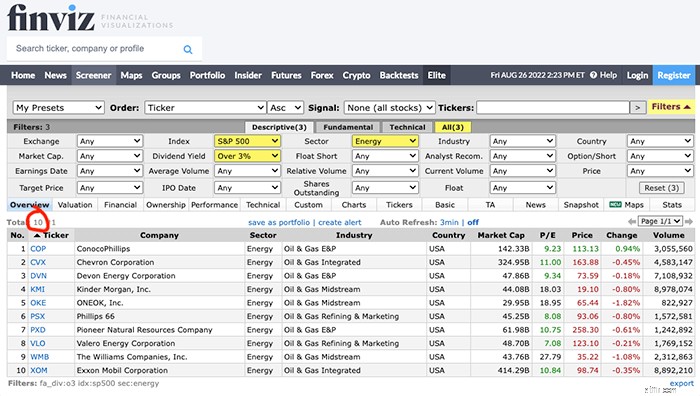Set auto refresh to 3min

[449, 222]
